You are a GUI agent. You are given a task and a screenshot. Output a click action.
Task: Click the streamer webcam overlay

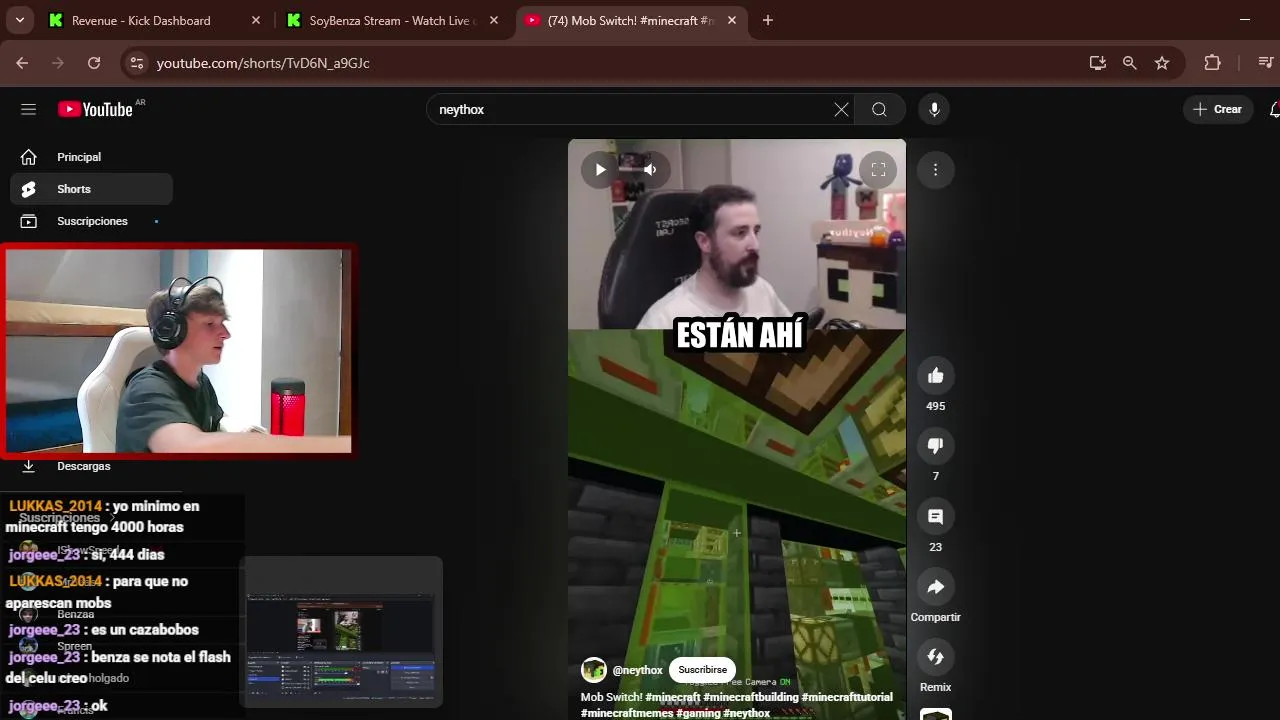(x=178, y=350)
